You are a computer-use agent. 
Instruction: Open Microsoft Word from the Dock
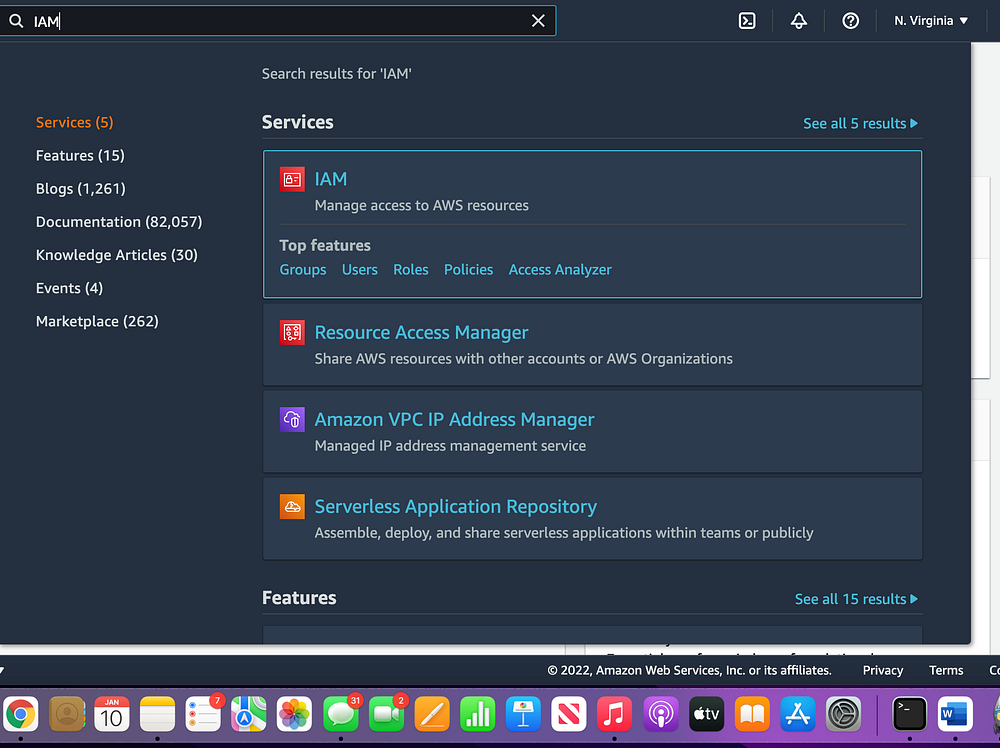tap(953, 714)
